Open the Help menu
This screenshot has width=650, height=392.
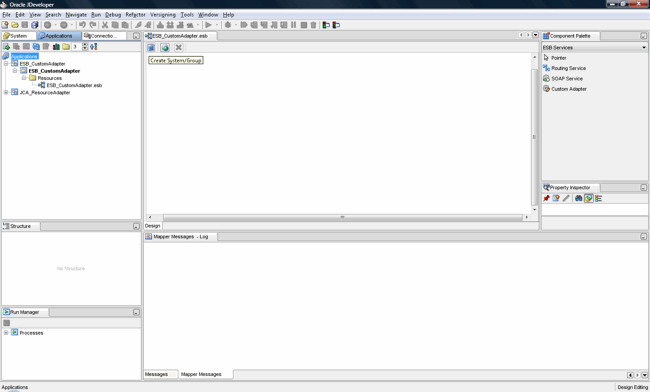point(228,15)
